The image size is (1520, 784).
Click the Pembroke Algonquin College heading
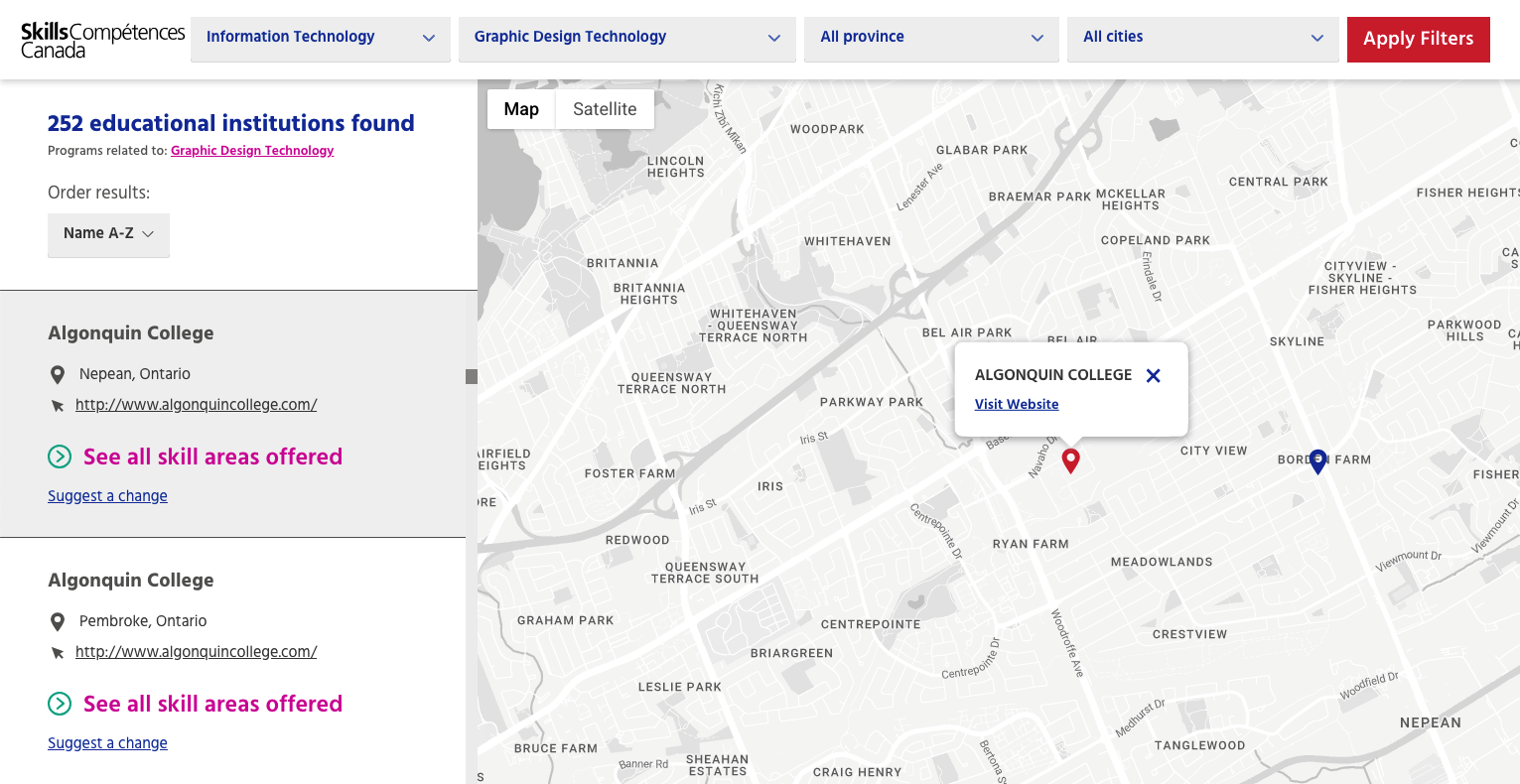point(131,581)
